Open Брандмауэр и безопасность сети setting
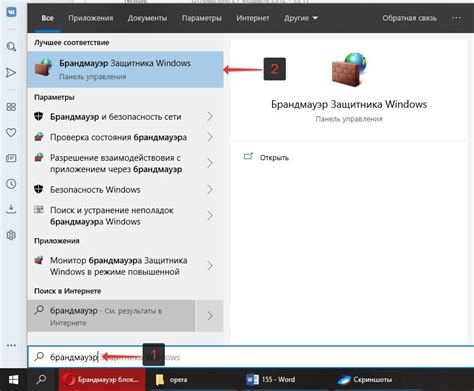Viewport: 474px width, 391px height. click(115, 117)
